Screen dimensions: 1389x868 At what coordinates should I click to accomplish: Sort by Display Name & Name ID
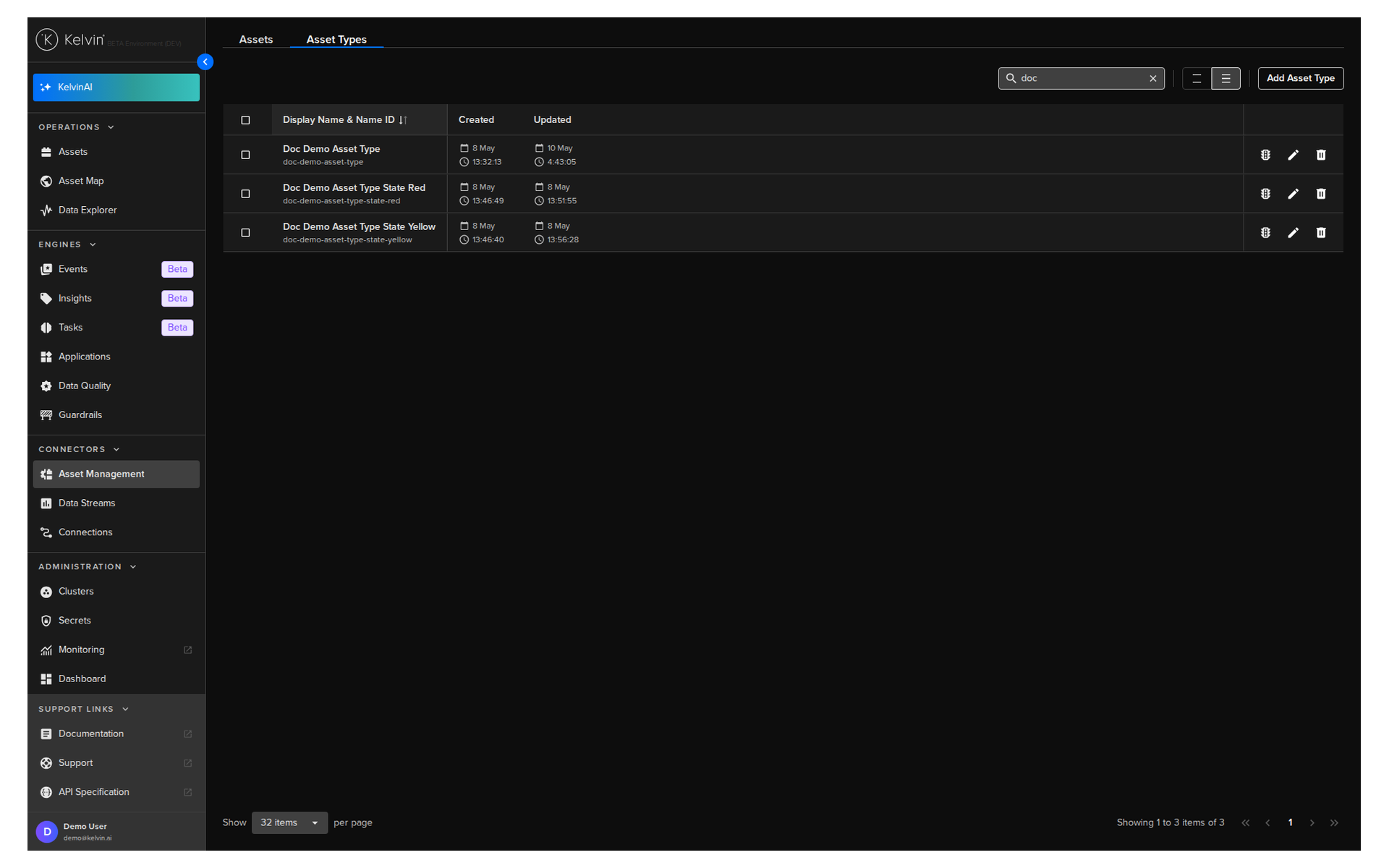point(344,120)
